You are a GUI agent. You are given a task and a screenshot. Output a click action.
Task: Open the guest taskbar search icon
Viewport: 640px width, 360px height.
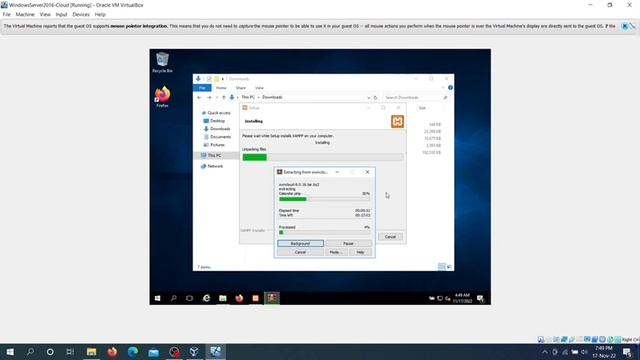pyautogui.click(x=173, y=298)
